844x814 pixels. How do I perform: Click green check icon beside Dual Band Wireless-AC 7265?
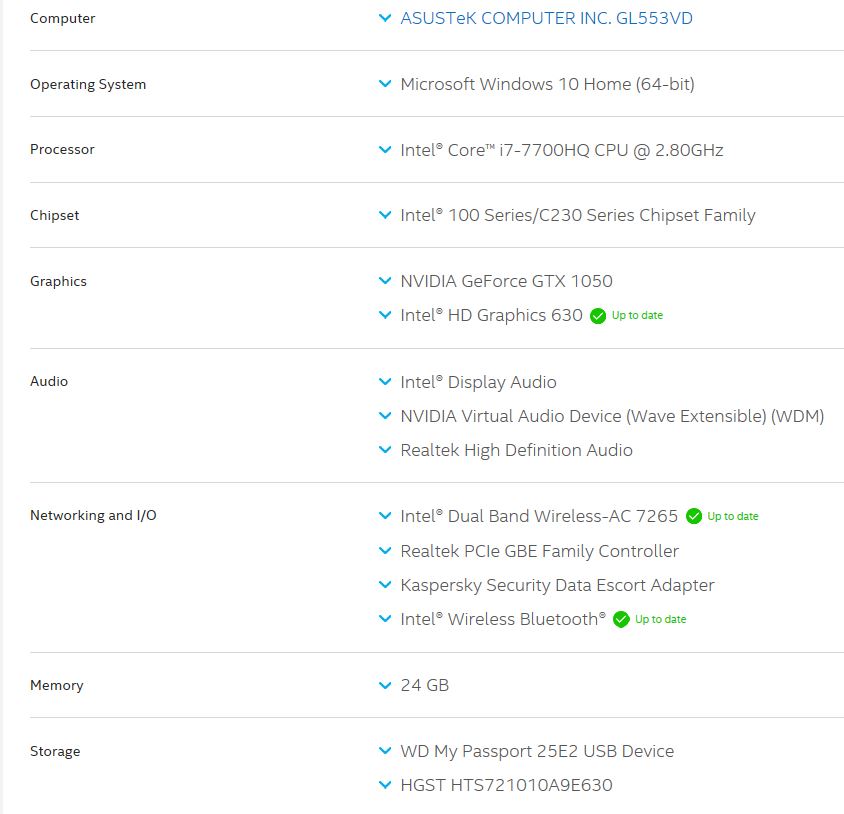(x=694, y=516)
